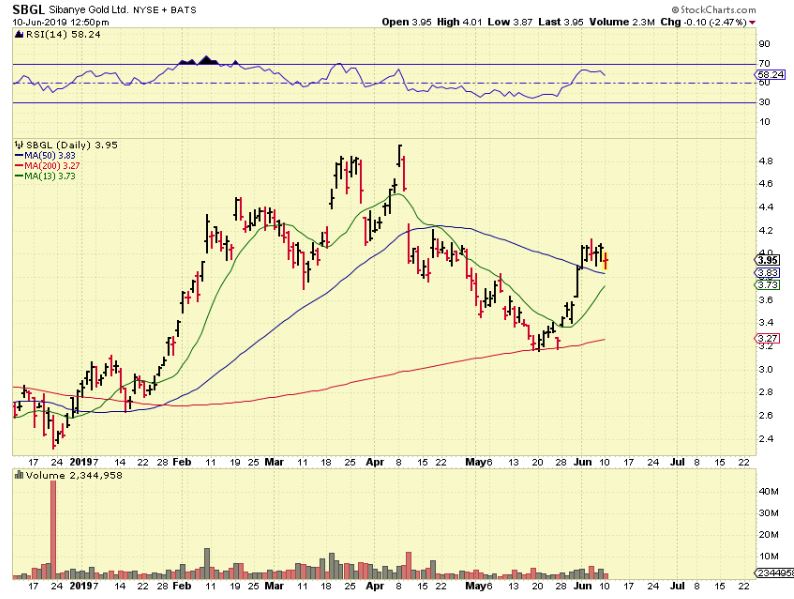Click the Jul label on price chart date axis
This screenshot has height=599, width=794.
(x=677, y=462)
